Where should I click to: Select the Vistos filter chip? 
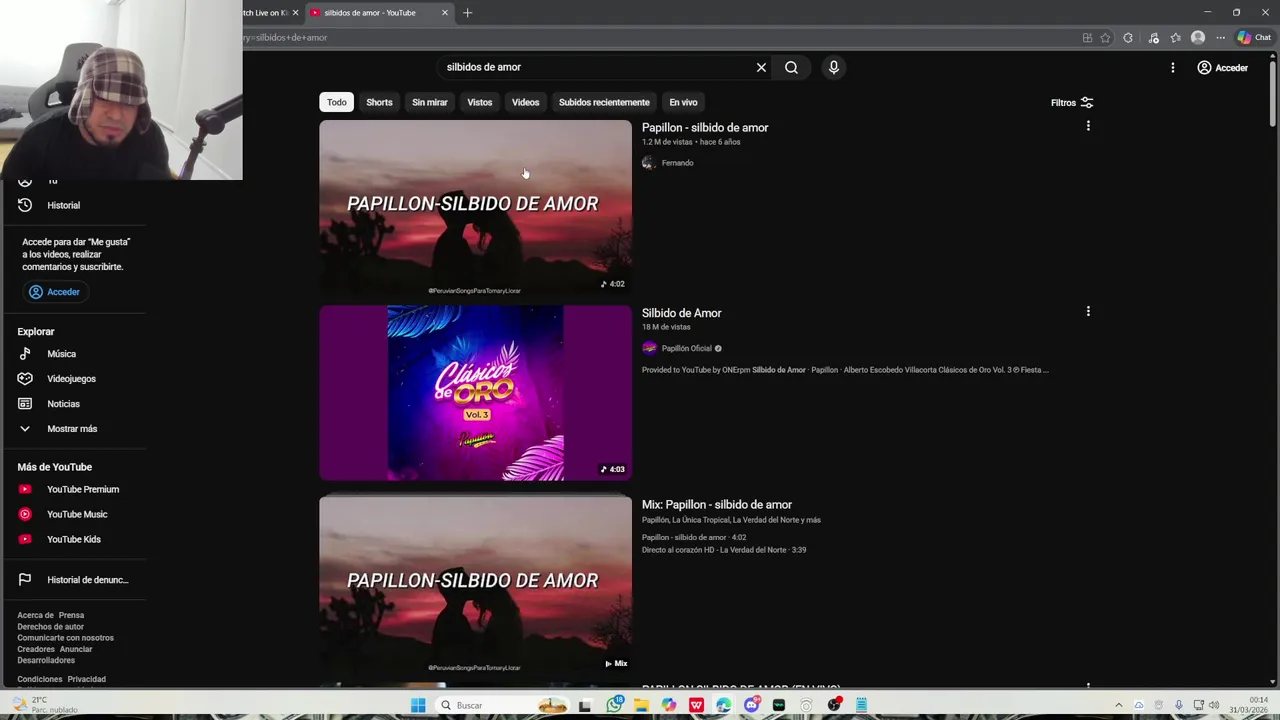pyautogui.click(x=480, y=102)
